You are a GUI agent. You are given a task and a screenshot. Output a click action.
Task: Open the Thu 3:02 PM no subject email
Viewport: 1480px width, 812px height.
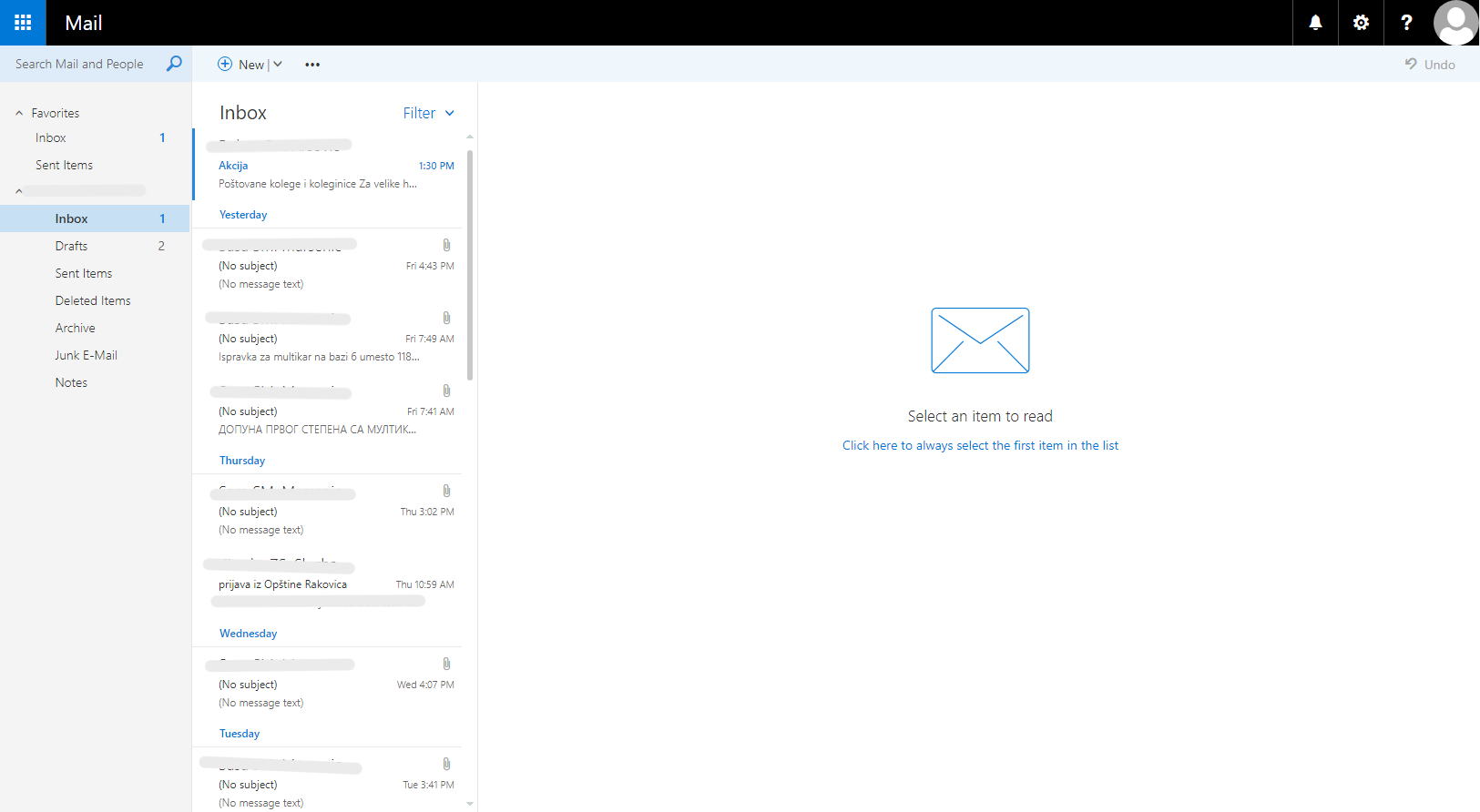pyautogui.click(x=328, y=511)
